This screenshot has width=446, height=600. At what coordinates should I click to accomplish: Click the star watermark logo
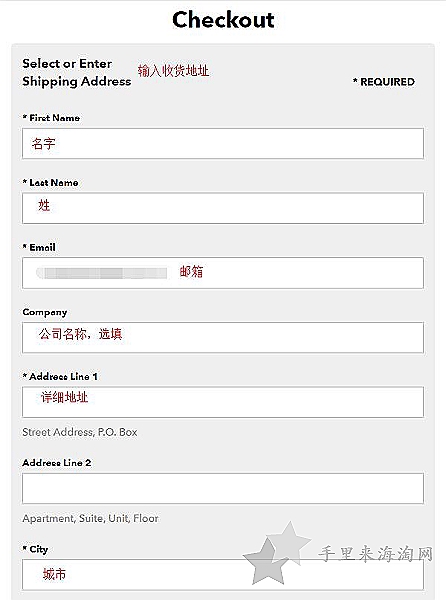(277, 553)
